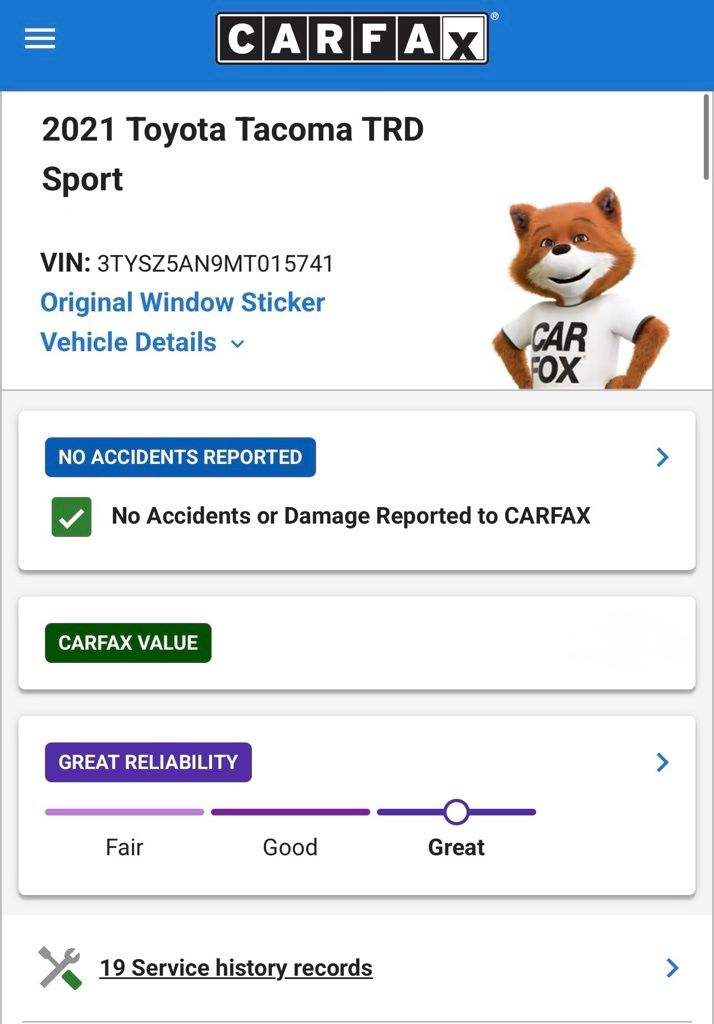Click the reliability slider circle marker
This screenshot has width=714, height=1024.
(456, 812)
